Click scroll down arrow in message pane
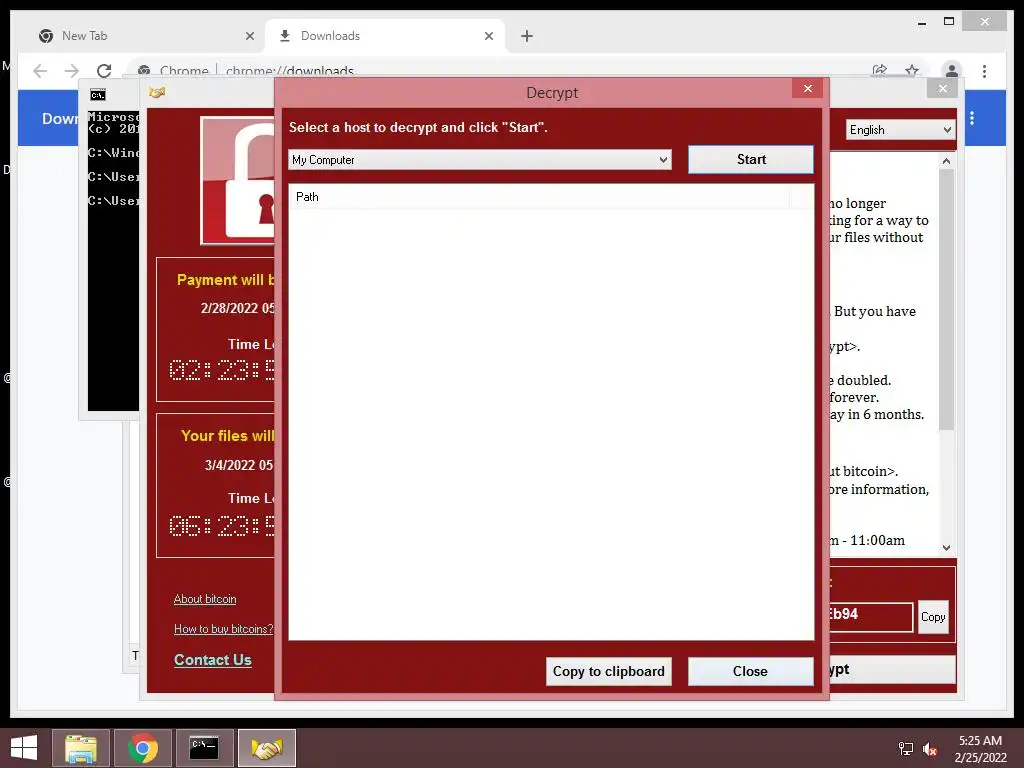The width and height of the screenshot is (1024, 768). 946,548
